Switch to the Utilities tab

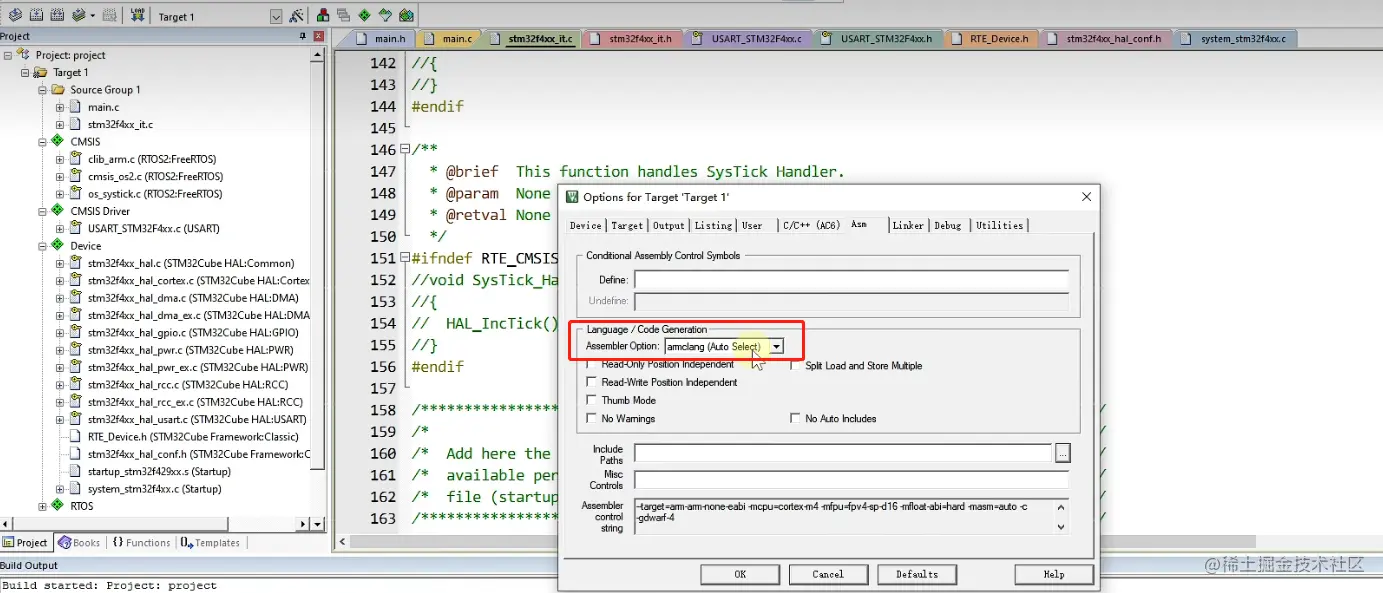coord(1000,225)
